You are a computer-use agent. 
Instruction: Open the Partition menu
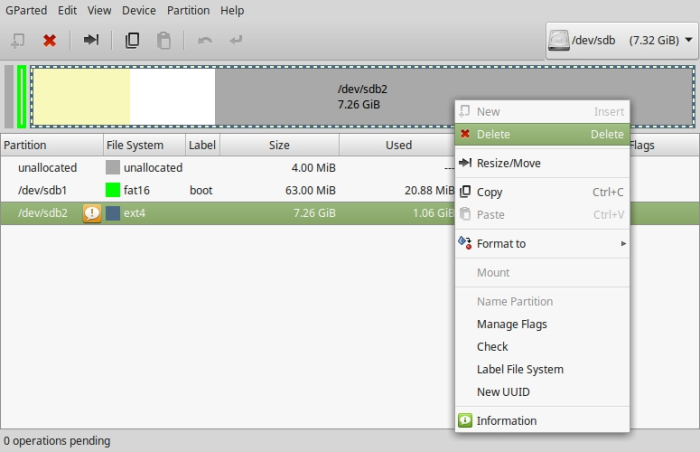pos(188,10)
